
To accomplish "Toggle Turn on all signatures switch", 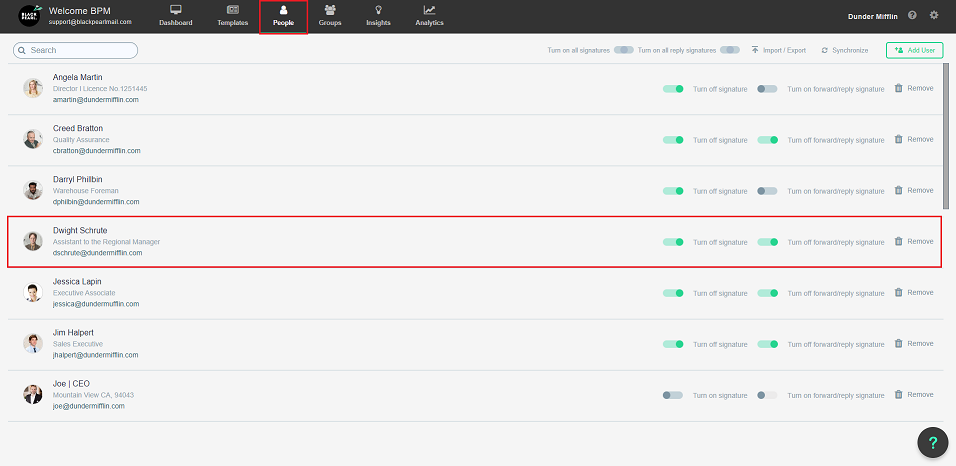I will (x=623, y=49).
